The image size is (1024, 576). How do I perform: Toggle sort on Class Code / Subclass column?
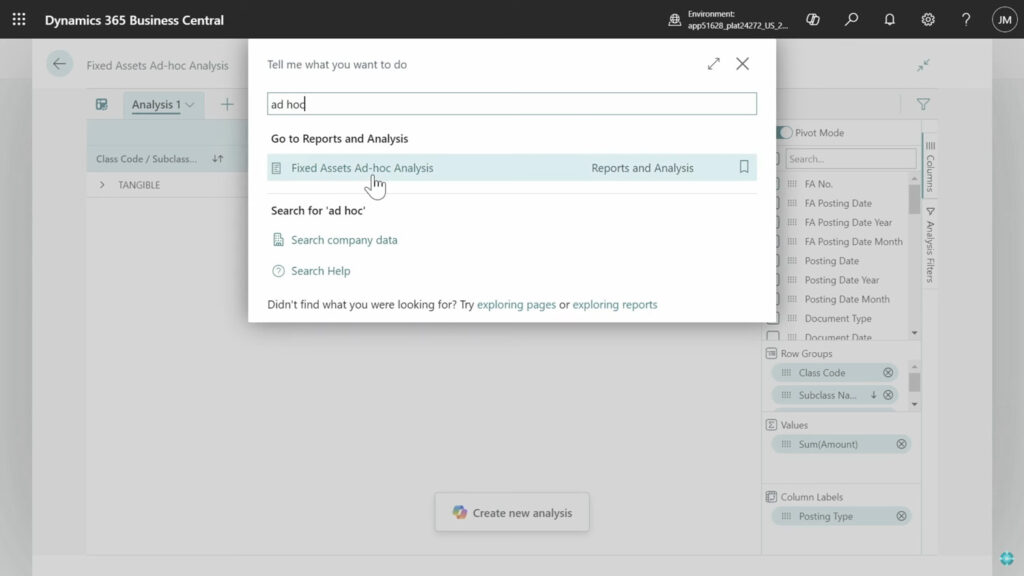click(217, 159)
